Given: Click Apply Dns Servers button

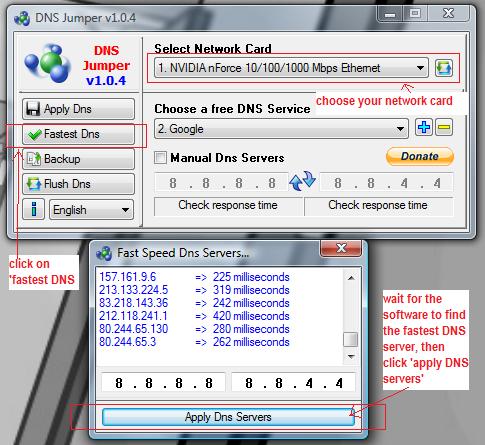Looking at the screenshot, I should click(228, 417).
